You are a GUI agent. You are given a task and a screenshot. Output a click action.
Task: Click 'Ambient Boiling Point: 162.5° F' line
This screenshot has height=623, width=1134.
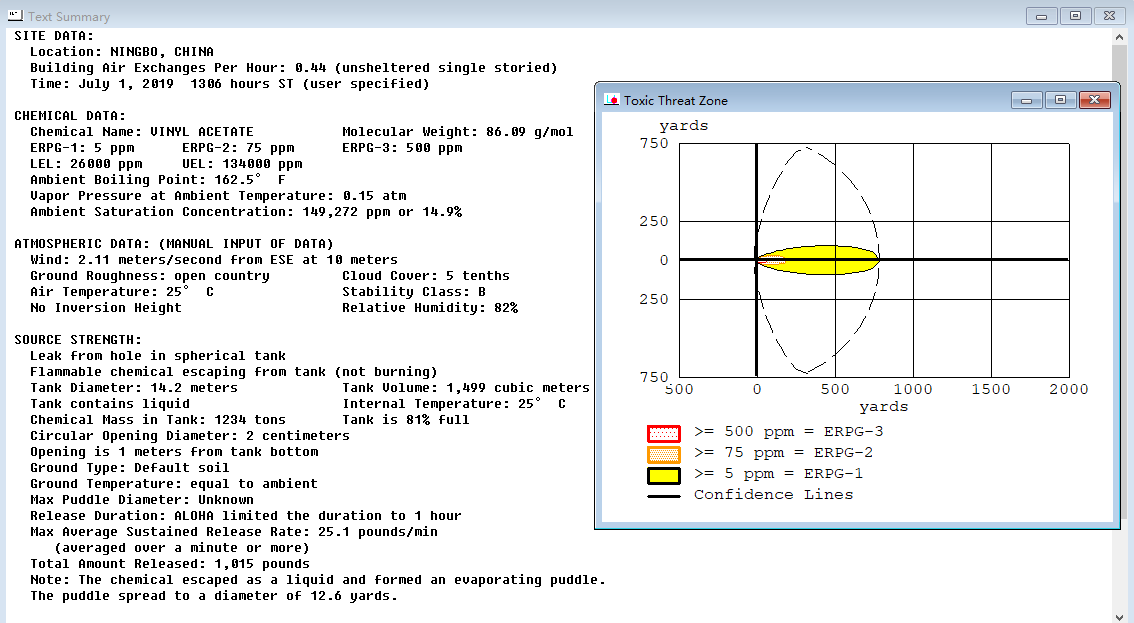point(158,179)
